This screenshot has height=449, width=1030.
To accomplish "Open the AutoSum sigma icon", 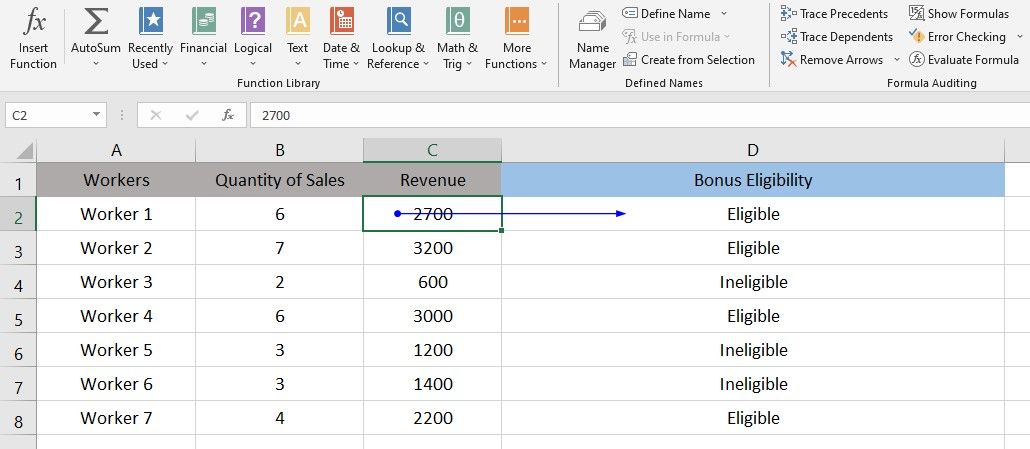I will 96,21.
